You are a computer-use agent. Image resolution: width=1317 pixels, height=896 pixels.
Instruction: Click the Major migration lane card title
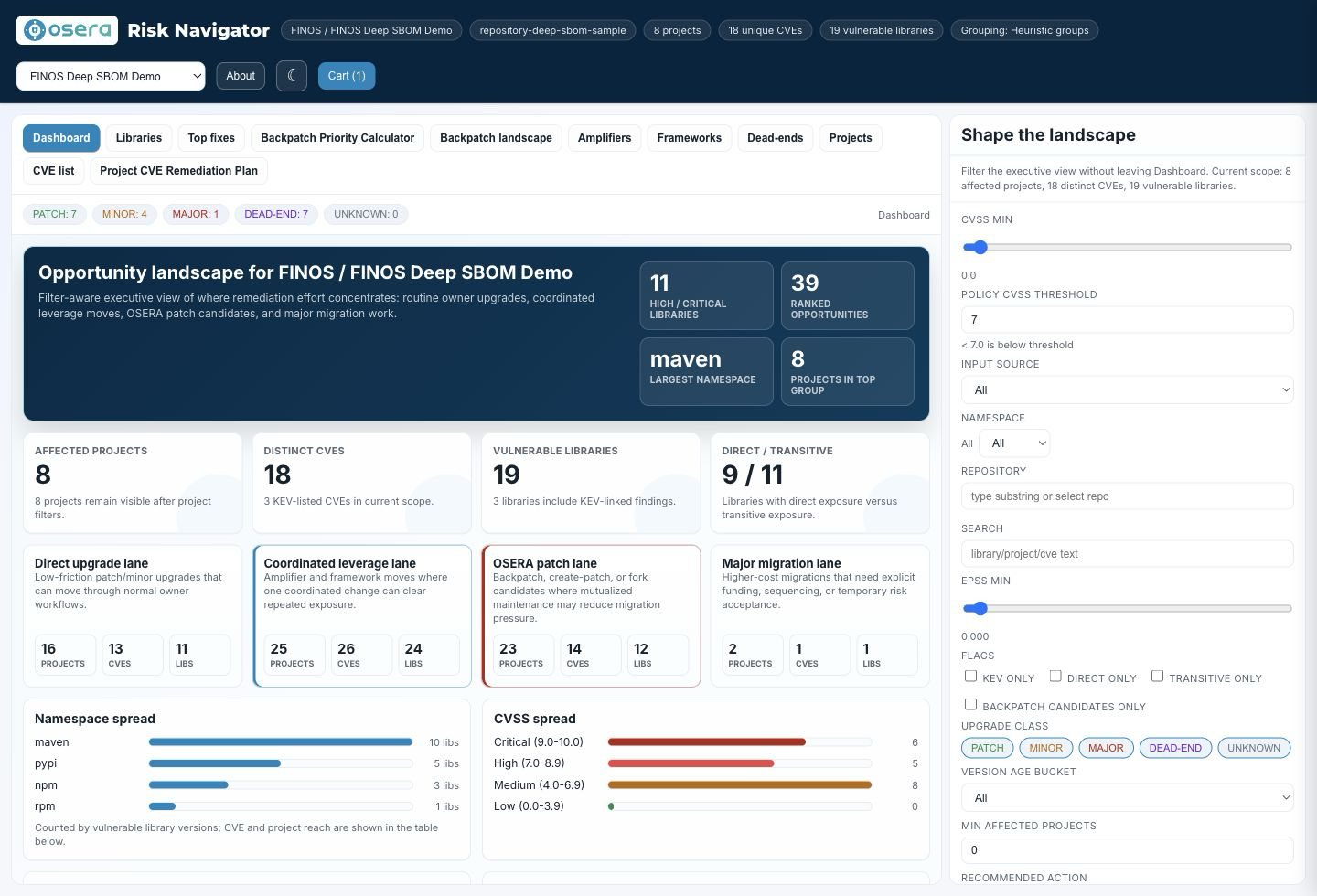click(781, 563)
